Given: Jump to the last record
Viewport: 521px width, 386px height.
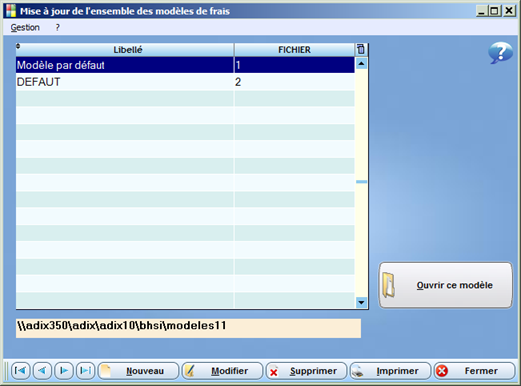Looking at the screenshot, I should 86,370.
